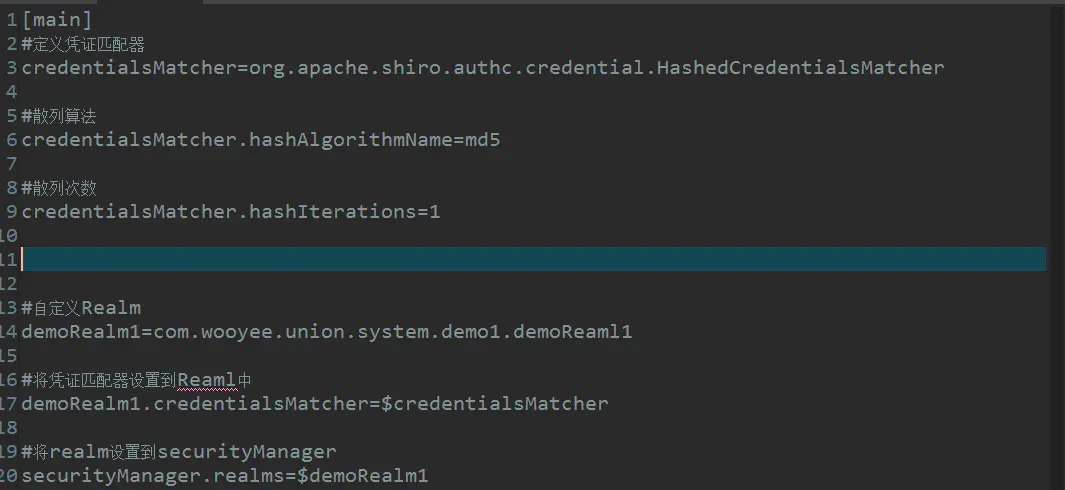The width and height of the screenshot is (1065, 490).
Task: Click $demoRealm1 value on last line
Action: pyautogui.click(x=363, y=476)
